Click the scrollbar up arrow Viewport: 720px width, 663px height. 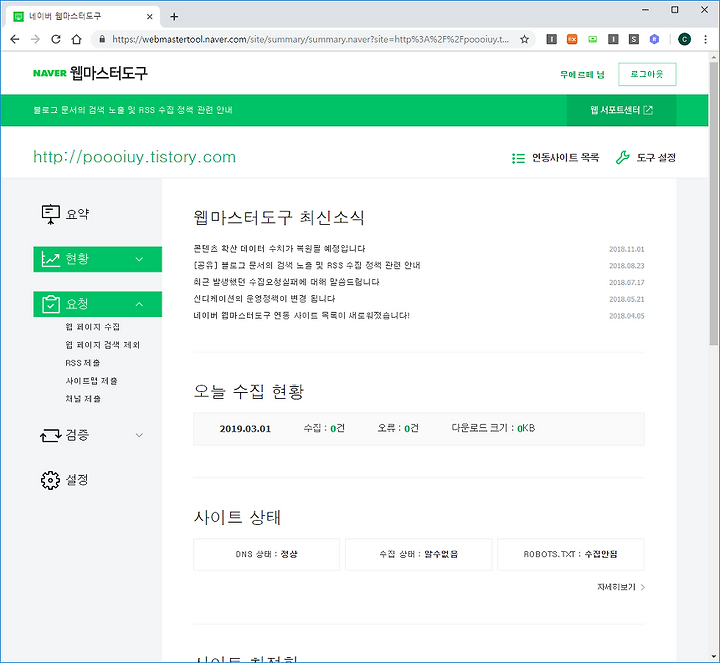pos(713,57)
